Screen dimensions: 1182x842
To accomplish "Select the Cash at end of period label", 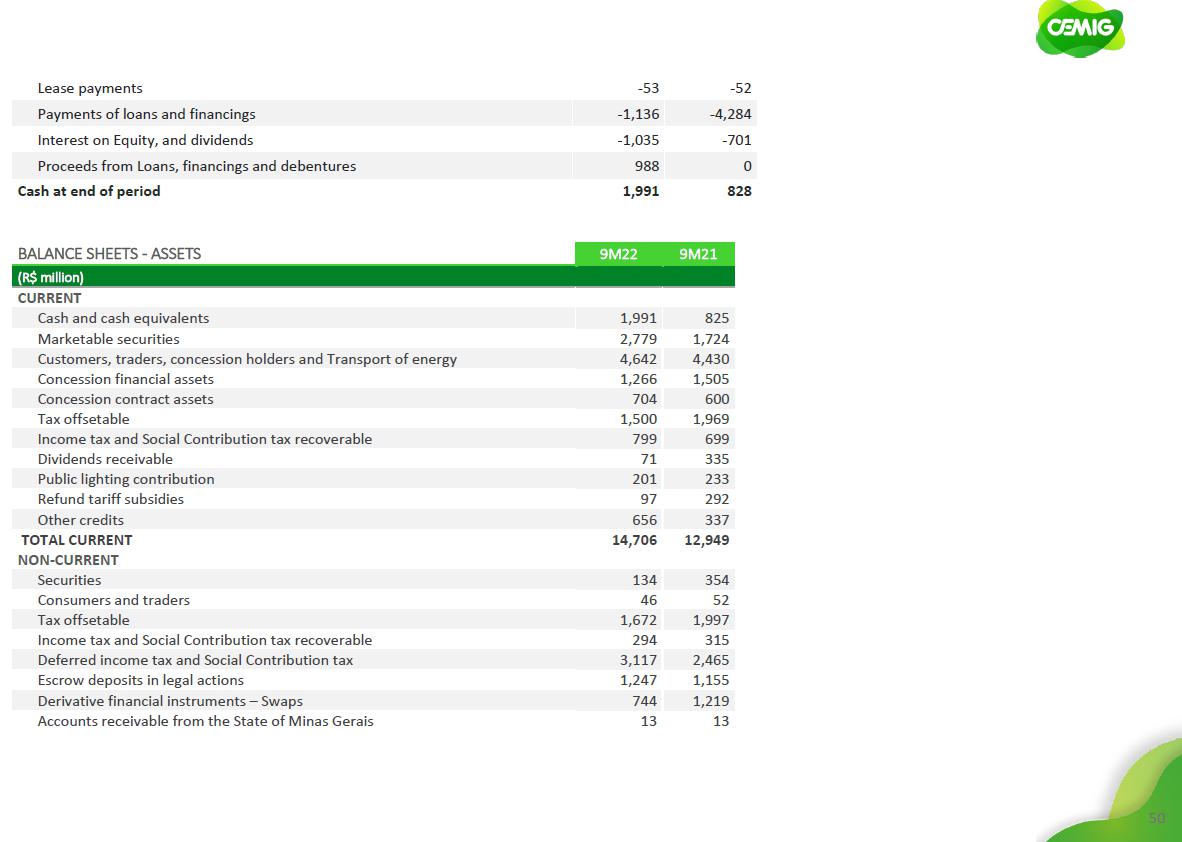I will (89, 191).
